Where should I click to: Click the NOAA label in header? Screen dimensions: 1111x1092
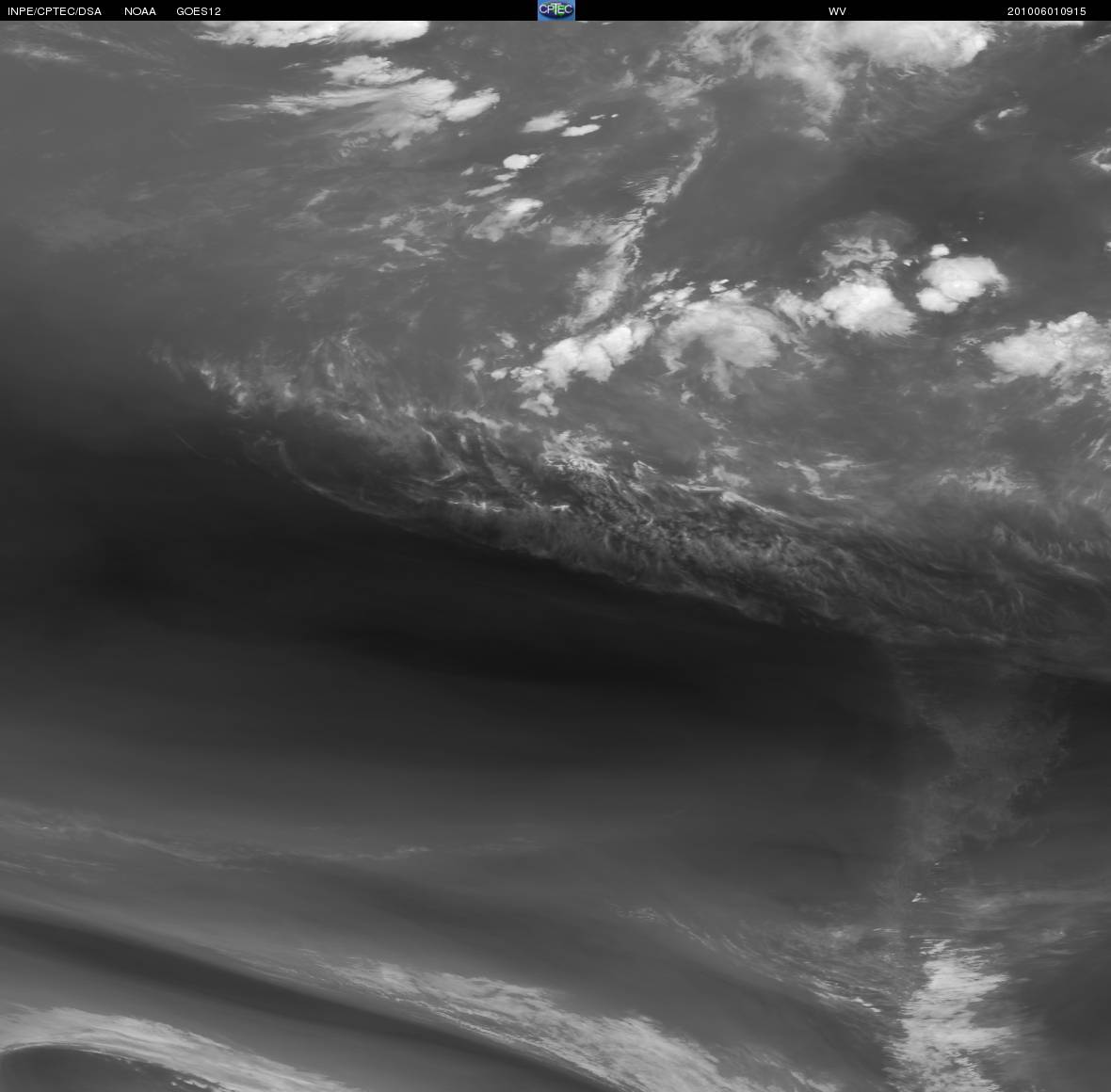click(x=140, y=11)
